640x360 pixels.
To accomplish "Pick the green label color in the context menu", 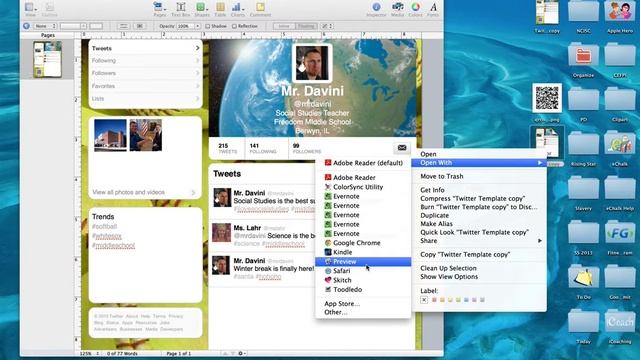I will pos(458,300).
